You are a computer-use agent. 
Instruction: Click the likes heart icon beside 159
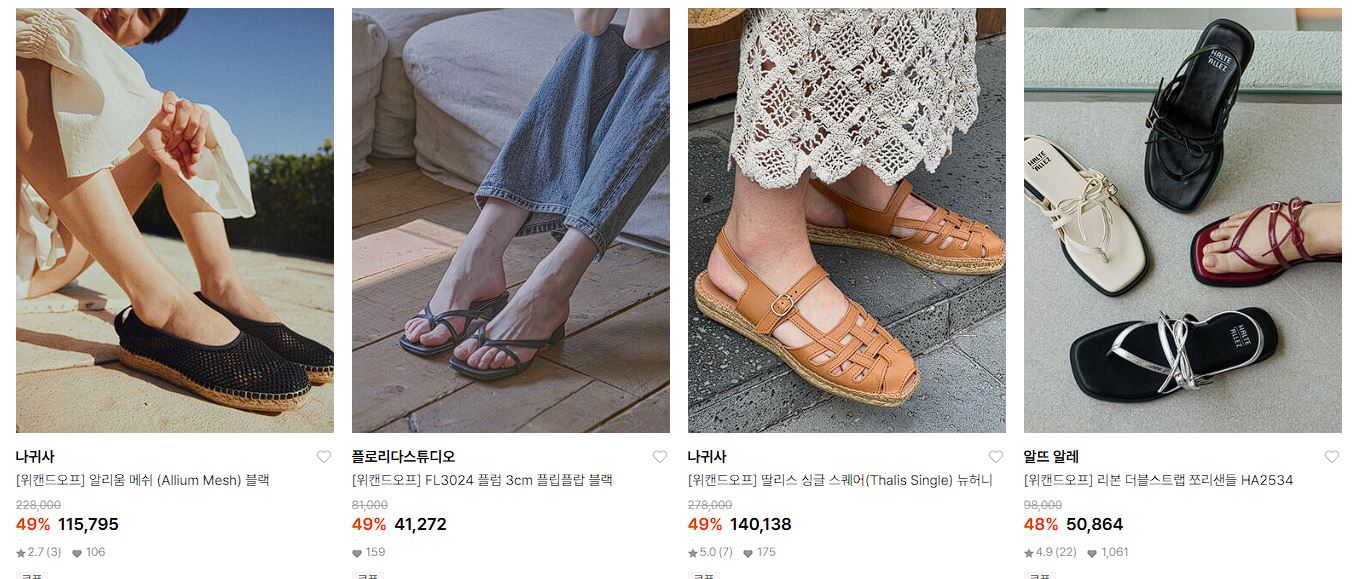click(x=357, y=553)
